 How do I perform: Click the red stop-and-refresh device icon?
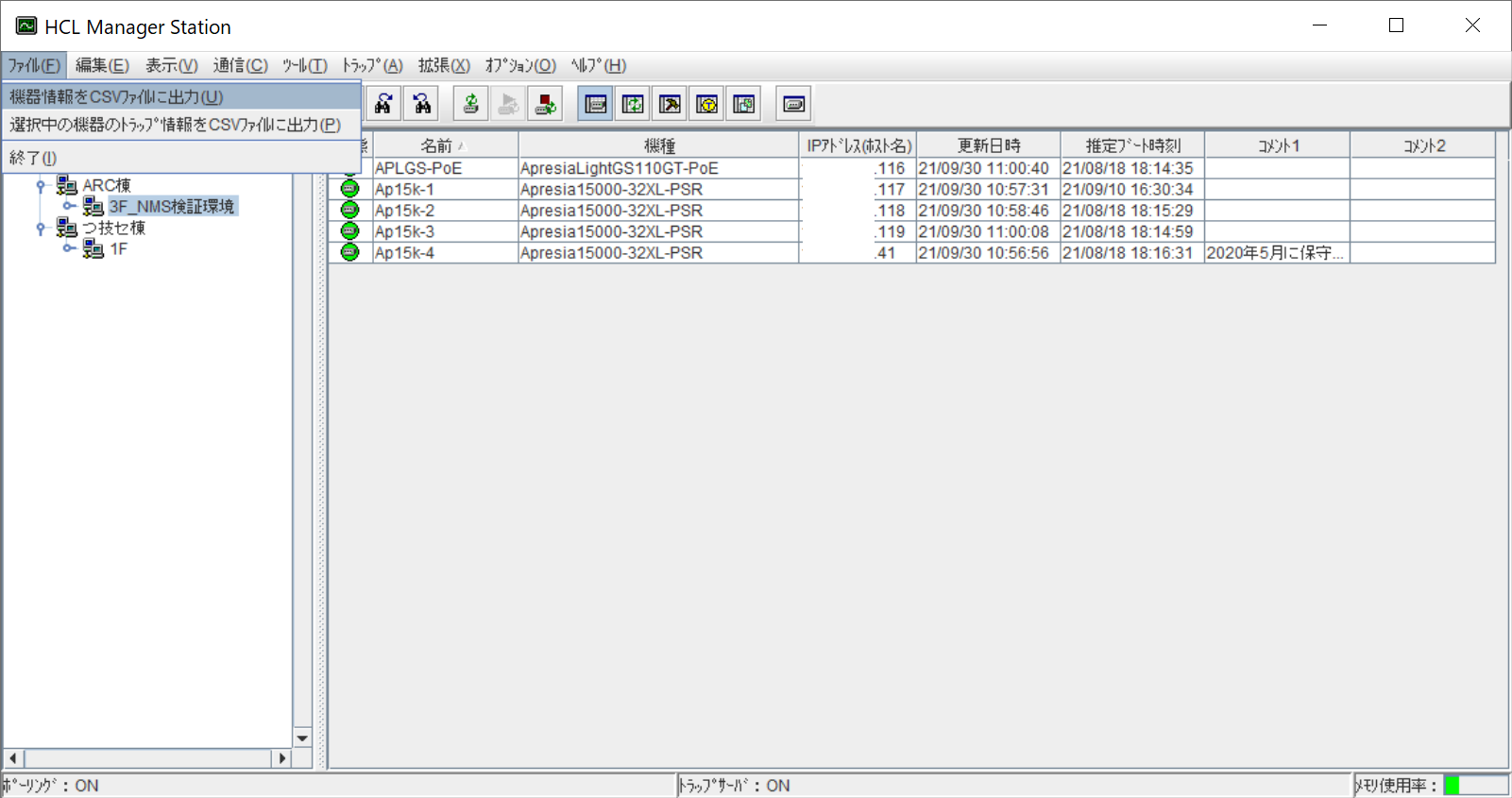[x=545, y=104]
